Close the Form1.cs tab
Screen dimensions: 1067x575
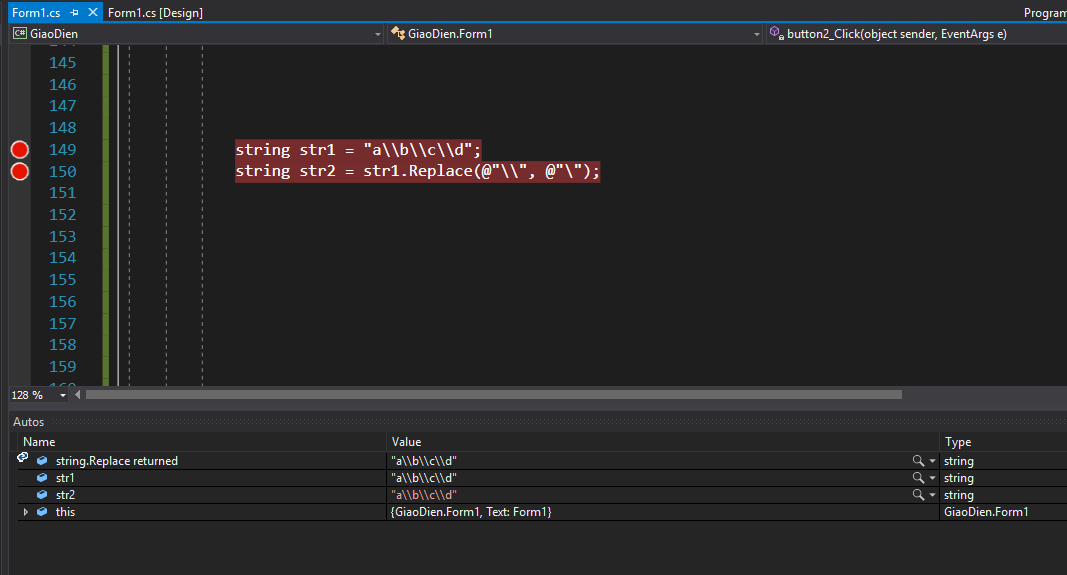tap(92, 12)
